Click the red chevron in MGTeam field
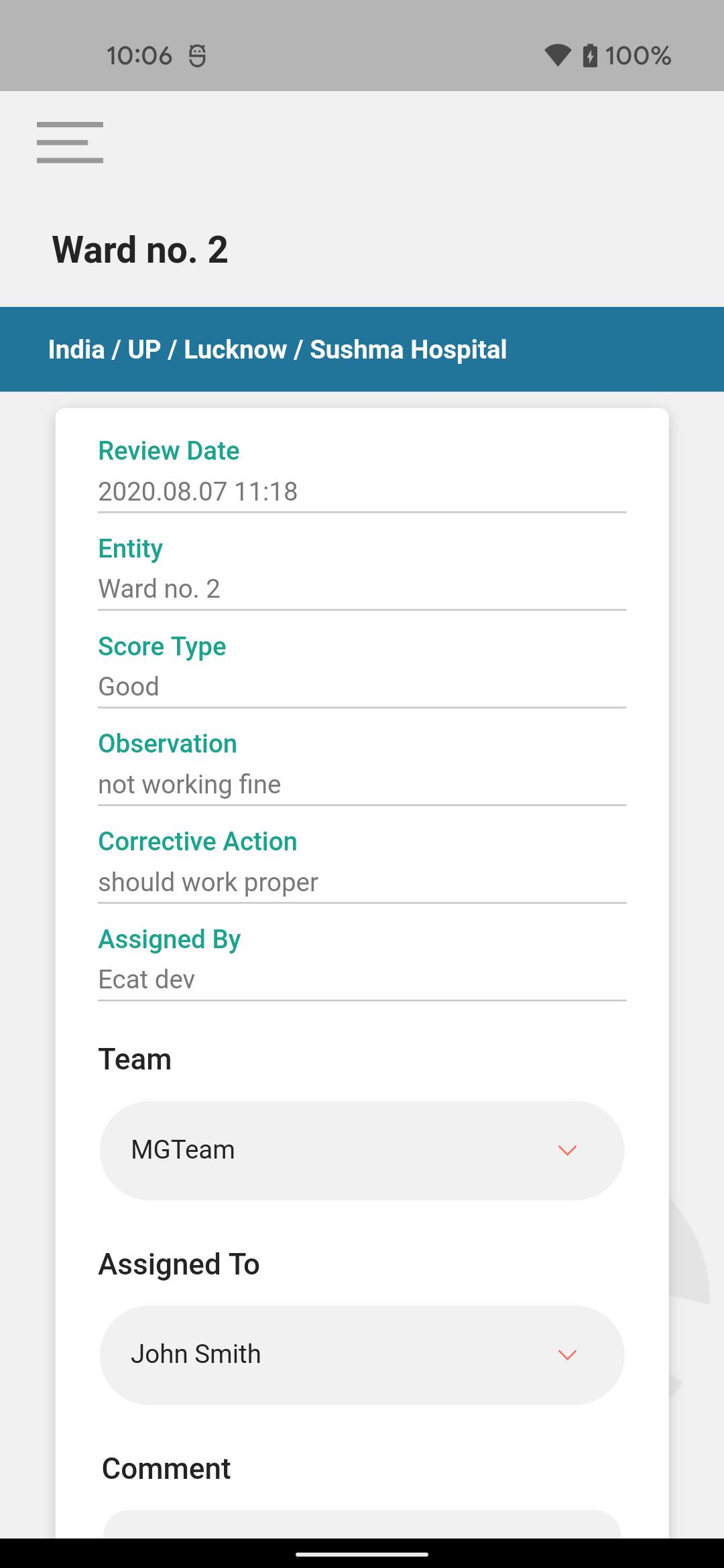The width and height of the screenshot is (724, 1568). pyautogui.click(x=567, y=1151)
